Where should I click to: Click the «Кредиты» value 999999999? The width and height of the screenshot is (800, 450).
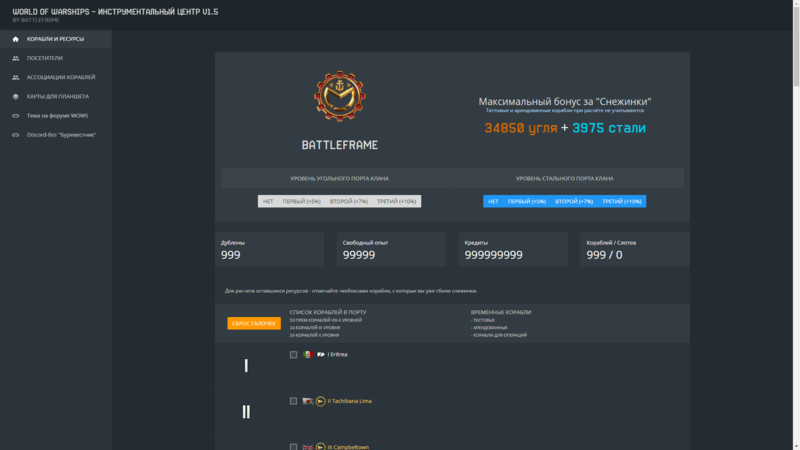493,255
